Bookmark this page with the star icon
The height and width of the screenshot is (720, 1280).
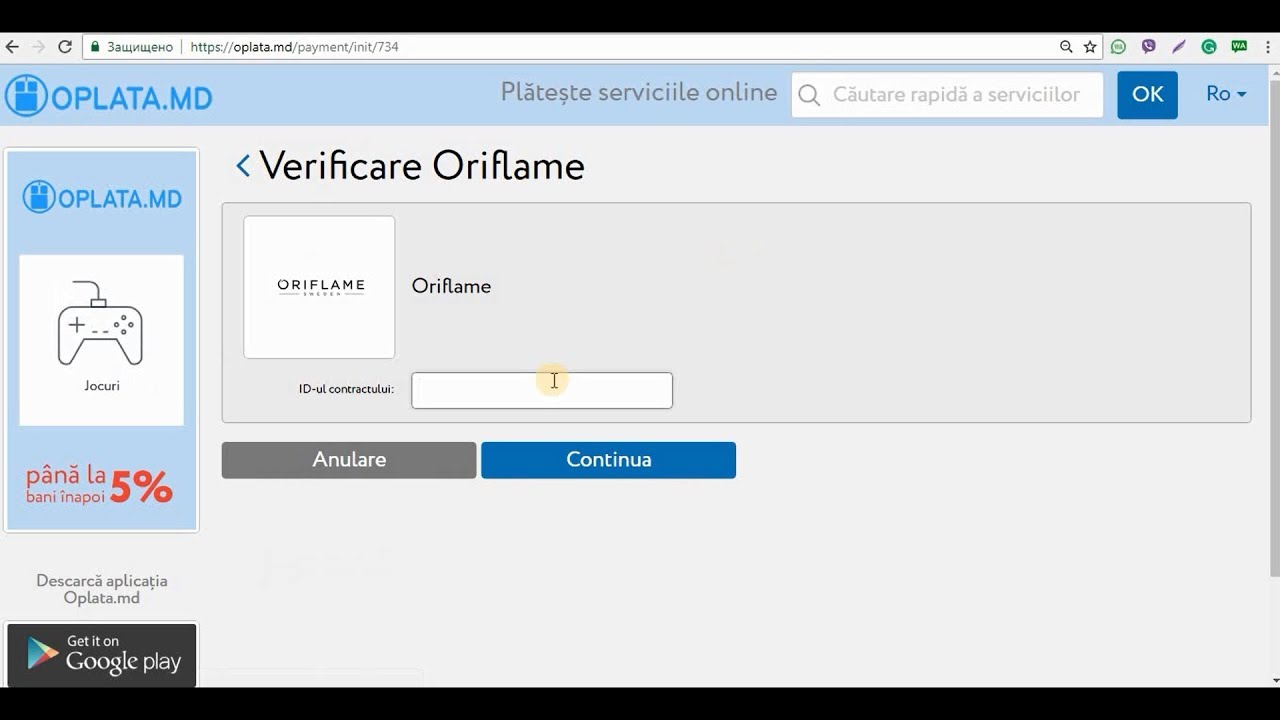pyautogui.click(x=1090, y=47)
